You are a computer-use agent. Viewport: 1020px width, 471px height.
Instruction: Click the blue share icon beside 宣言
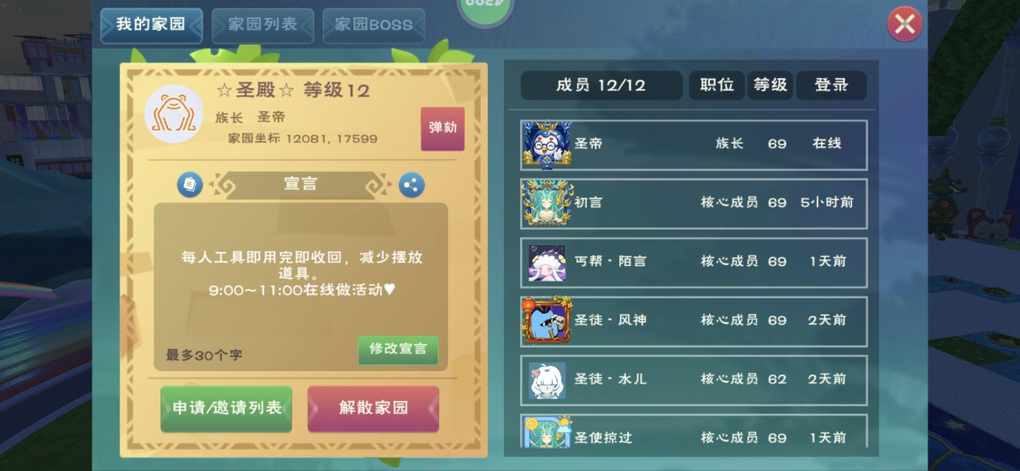click(411, 185)
